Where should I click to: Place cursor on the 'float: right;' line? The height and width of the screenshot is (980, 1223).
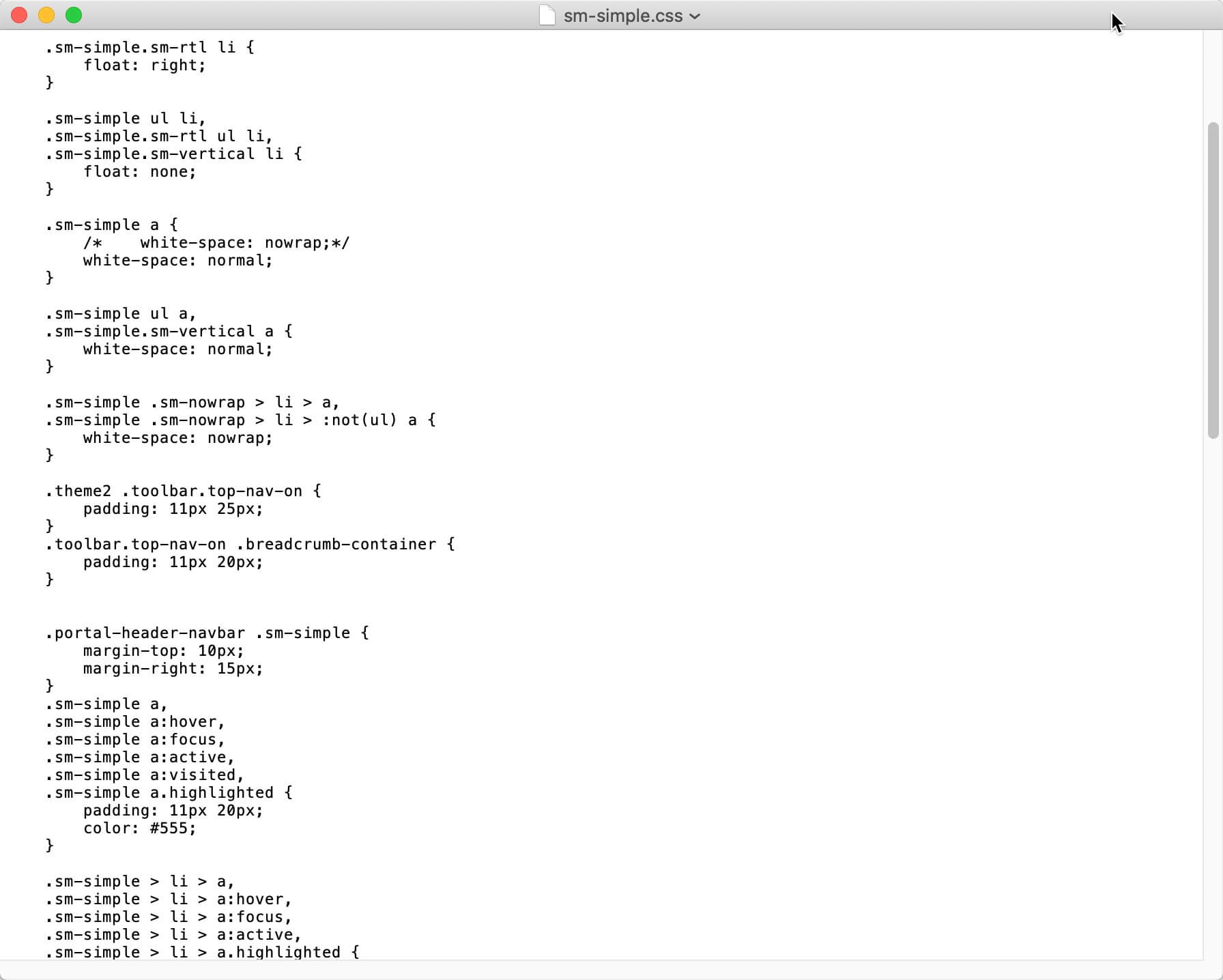tap(144, 65)
